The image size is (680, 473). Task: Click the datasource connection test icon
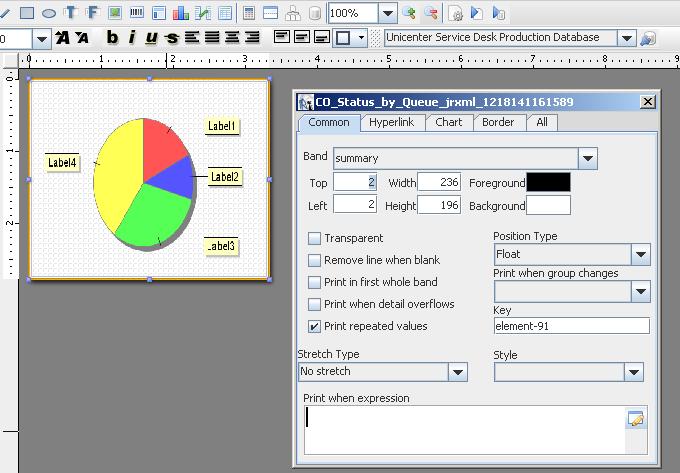point(648,39)
